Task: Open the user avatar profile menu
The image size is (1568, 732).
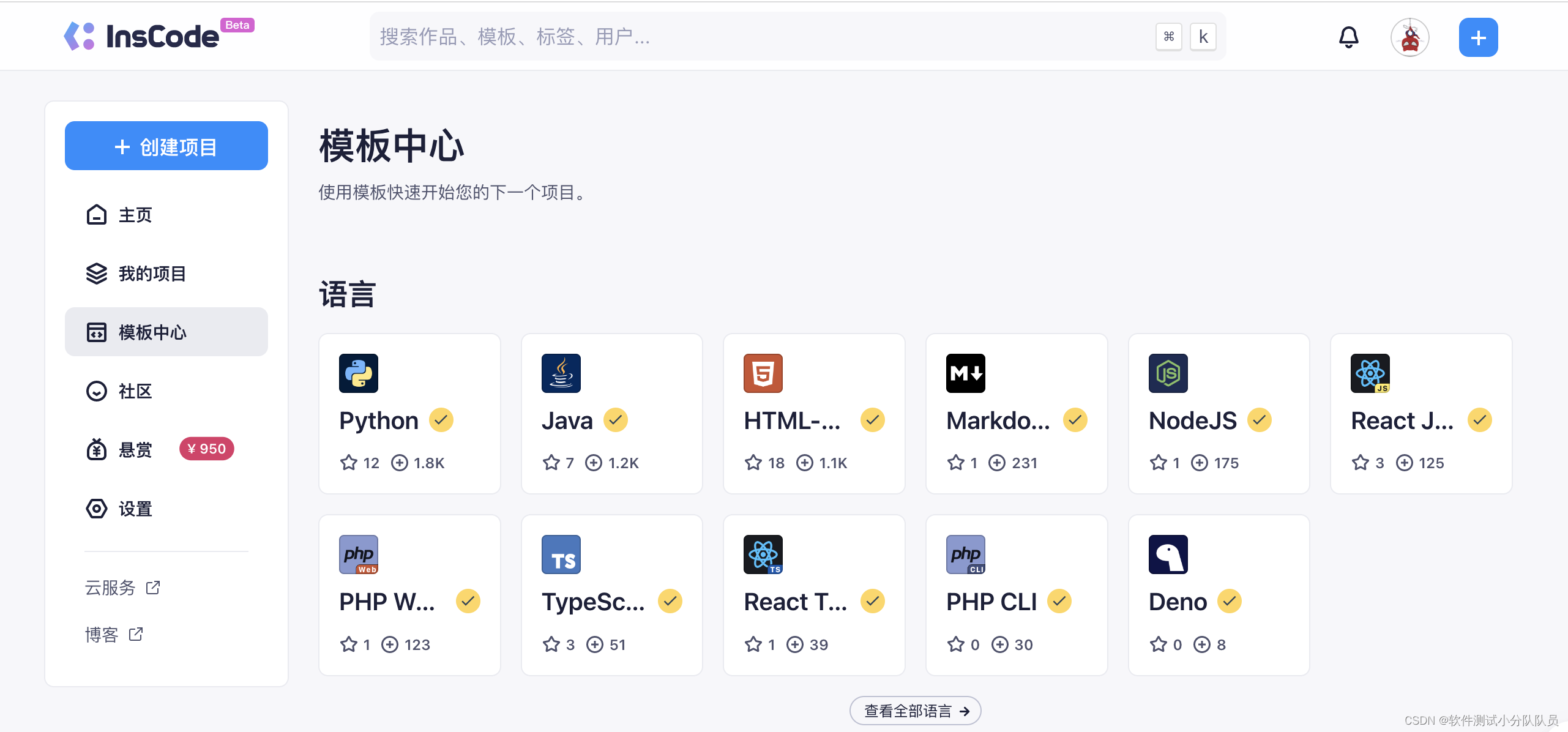Action: (x=1409, y=37)
